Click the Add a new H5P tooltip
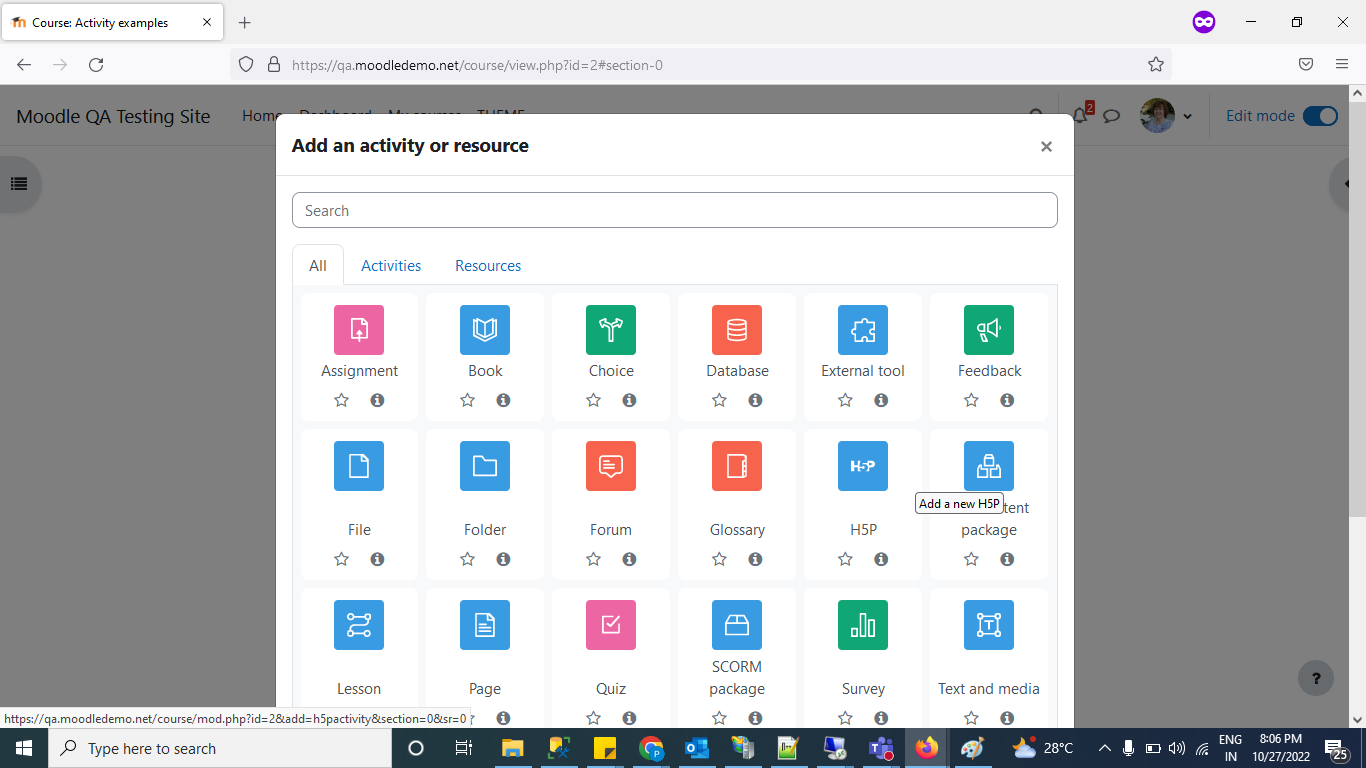 point(959,503)
